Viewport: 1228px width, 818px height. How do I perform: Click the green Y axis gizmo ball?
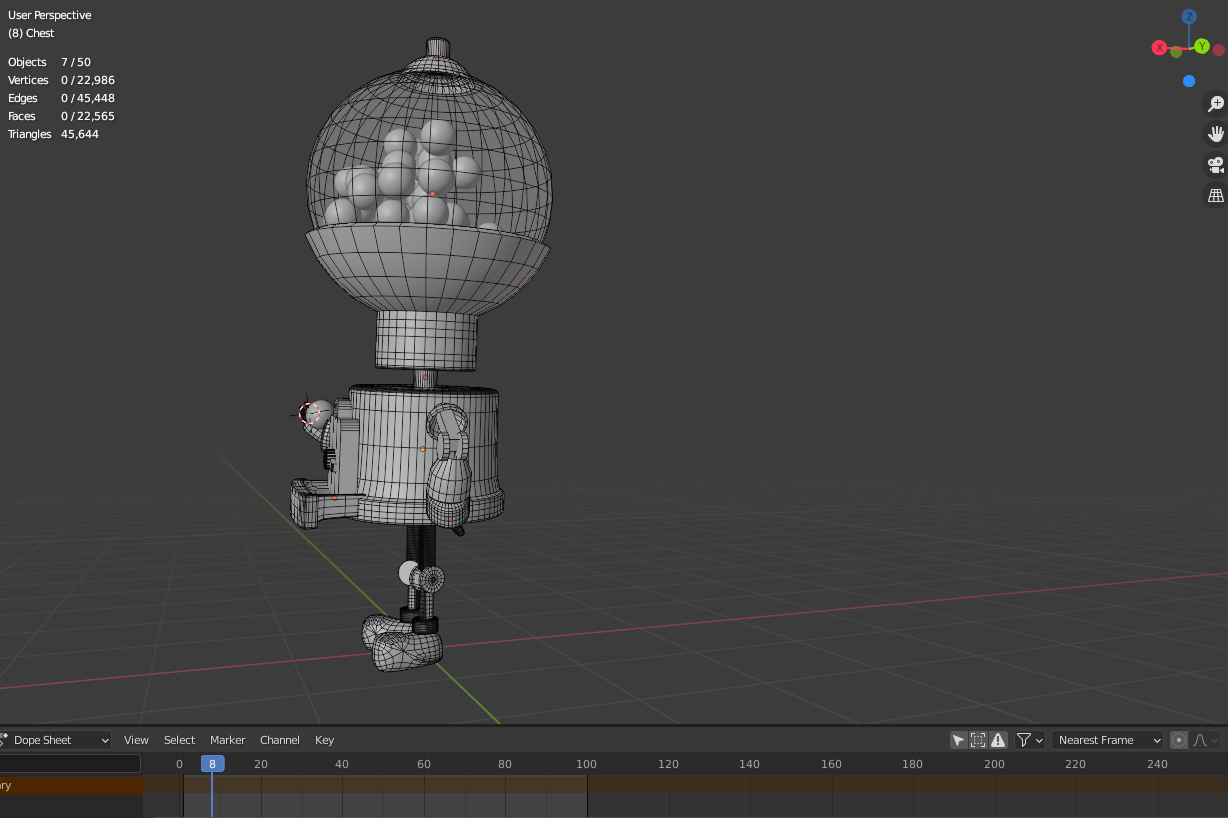[x=1201, y=46]
